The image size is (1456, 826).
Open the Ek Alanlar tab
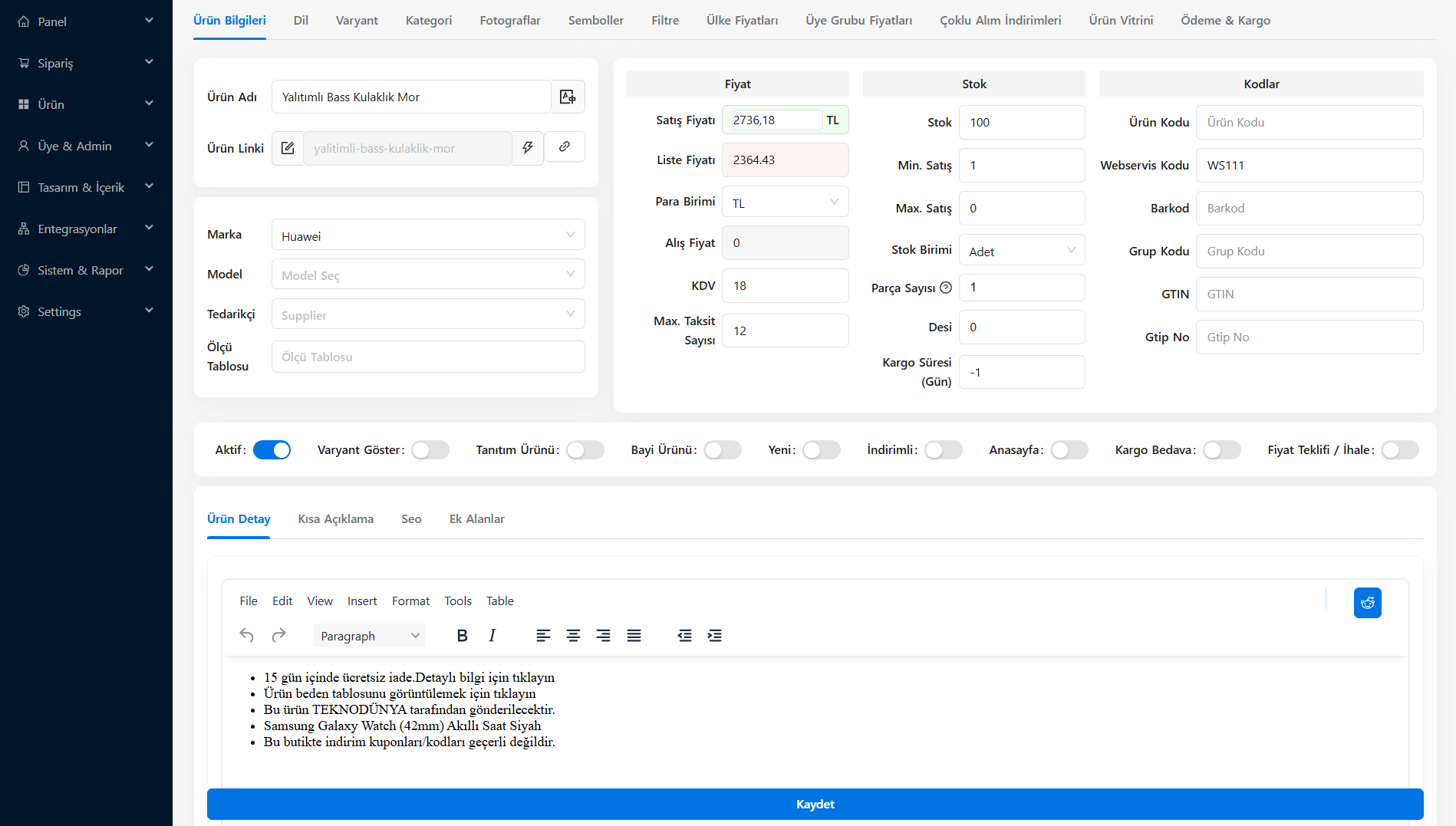coord(477,519)
